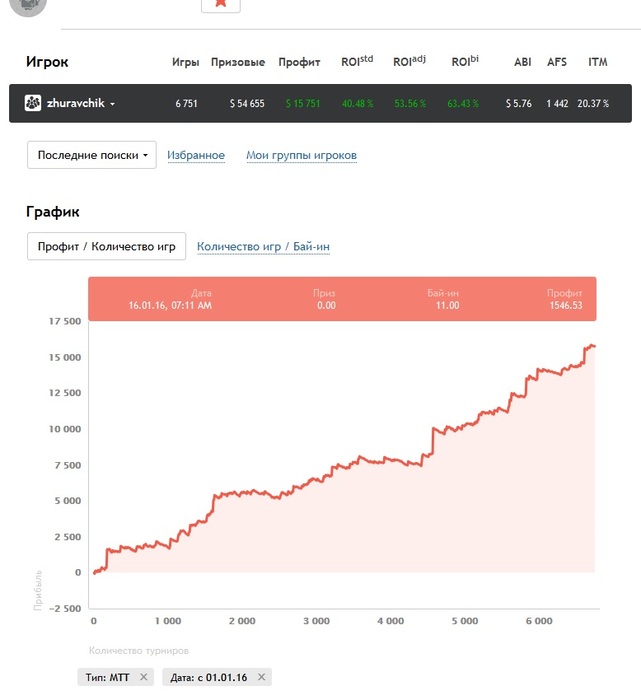Switch to 'Количество игр / Бай-ин' chart
Image resolution: width=641 pixels, height=700 pixels.
[263, 246]
